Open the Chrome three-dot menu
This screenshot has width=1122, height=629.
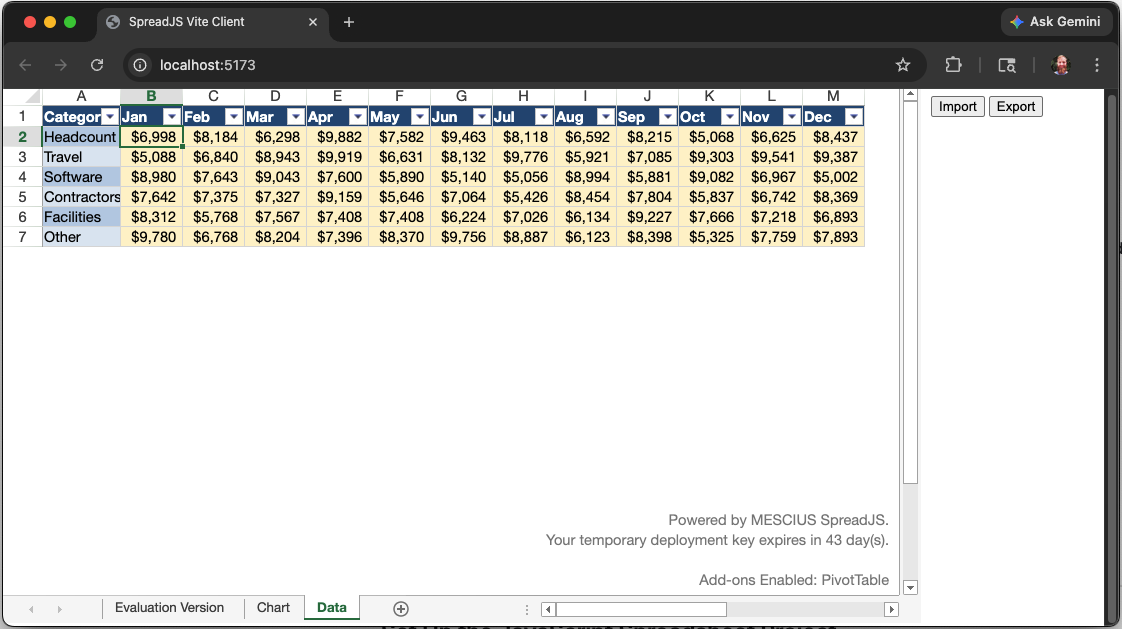click(x=1097, y=65)
